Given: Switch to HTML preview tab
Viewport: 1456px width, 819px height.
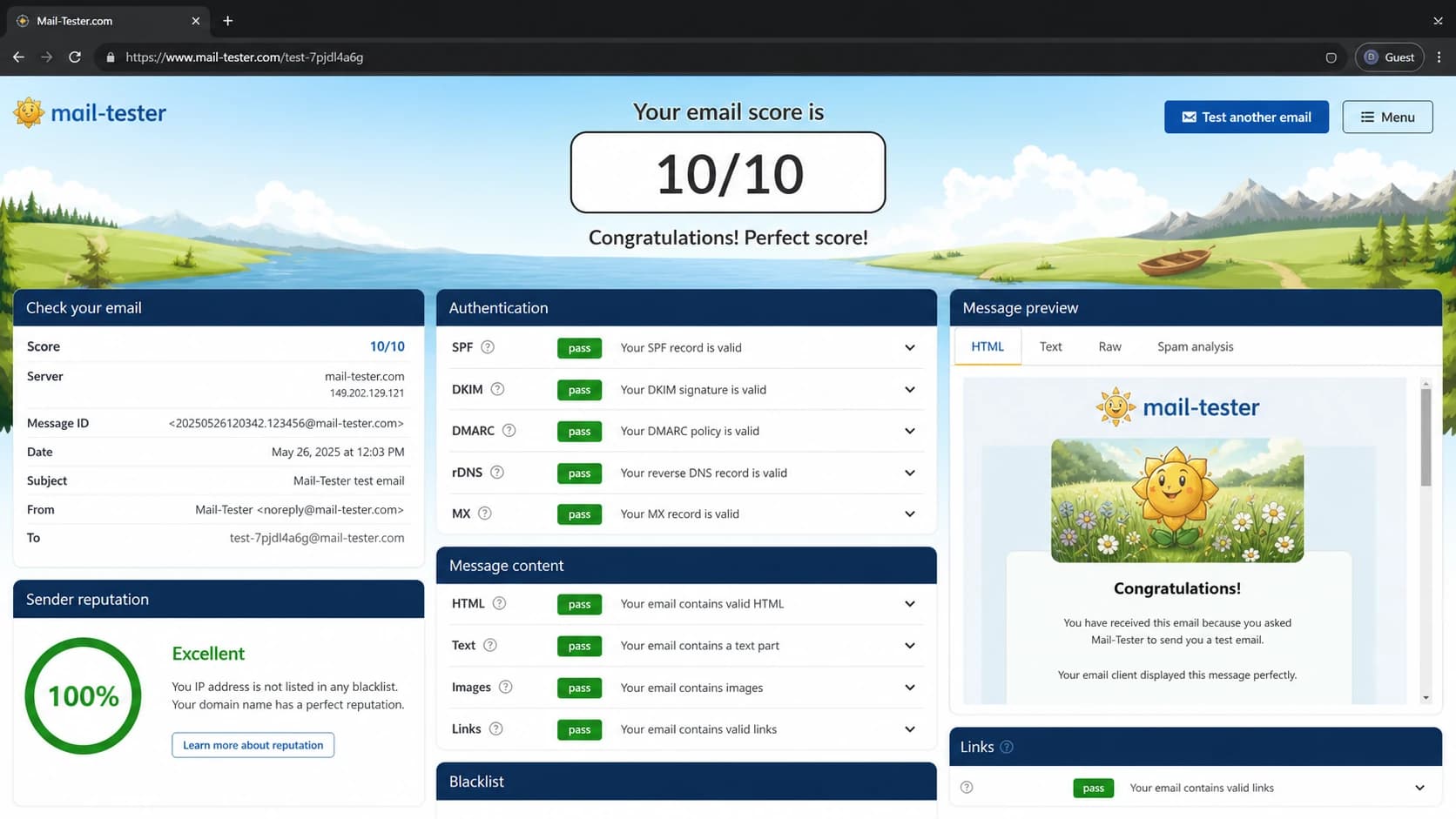Looking at the screenshot, I should (988, 346).
